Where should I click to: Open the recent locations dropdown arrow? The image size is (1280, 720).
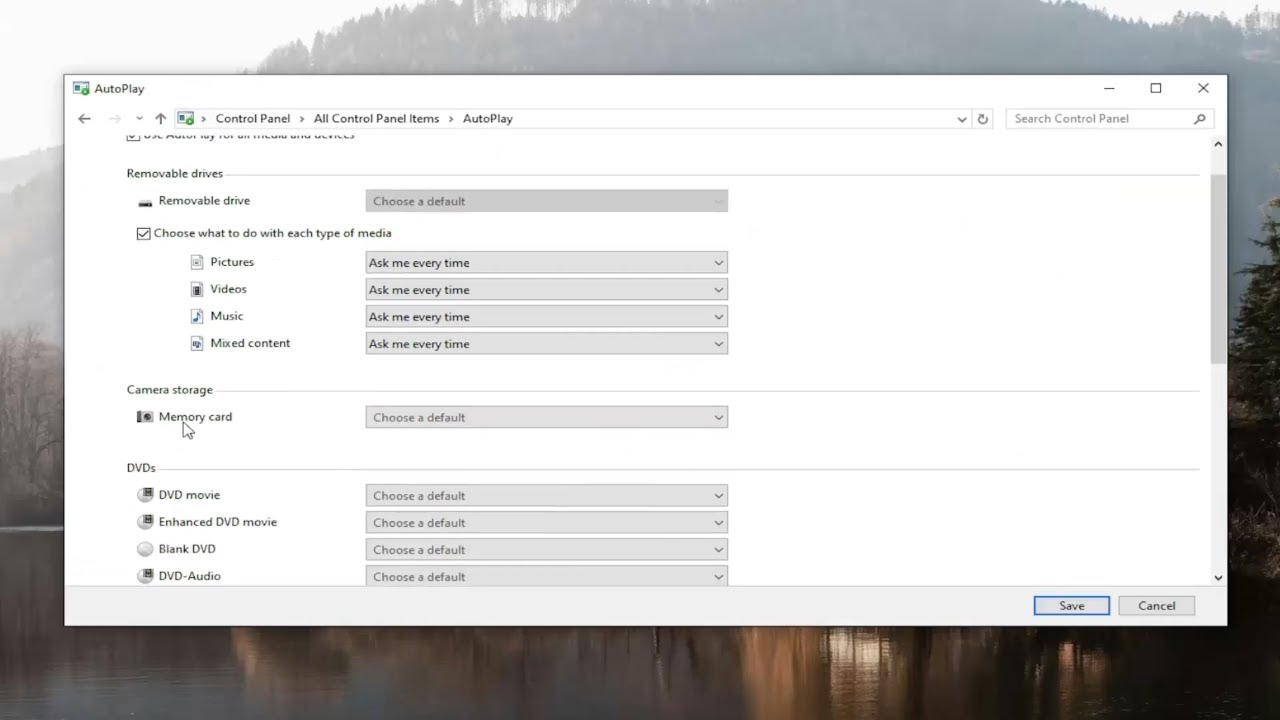click(x=139, y=118)
